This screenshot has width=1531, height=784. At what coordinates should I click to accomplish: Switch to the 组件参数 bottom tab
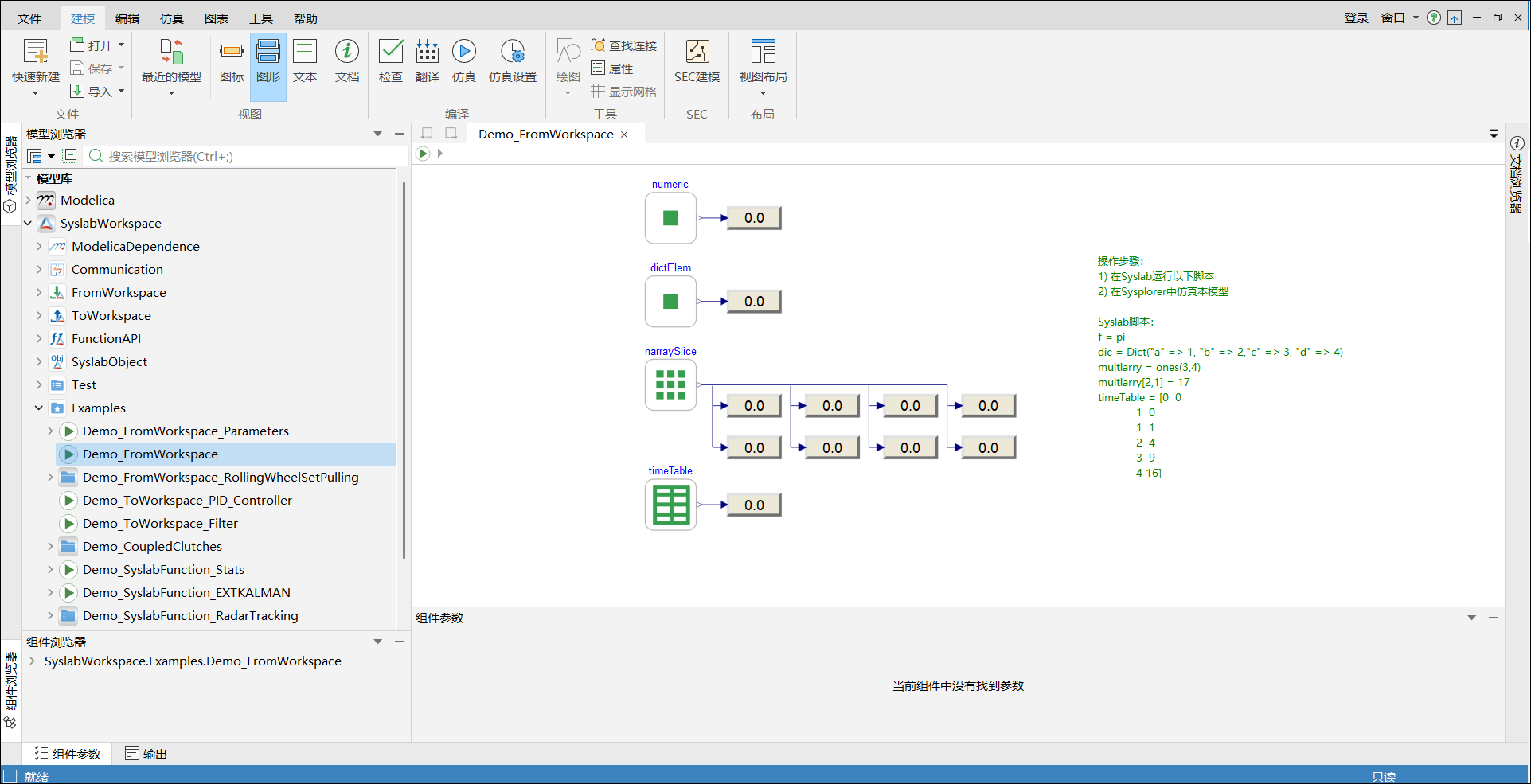pyautogui.click(x=68, y=754)
